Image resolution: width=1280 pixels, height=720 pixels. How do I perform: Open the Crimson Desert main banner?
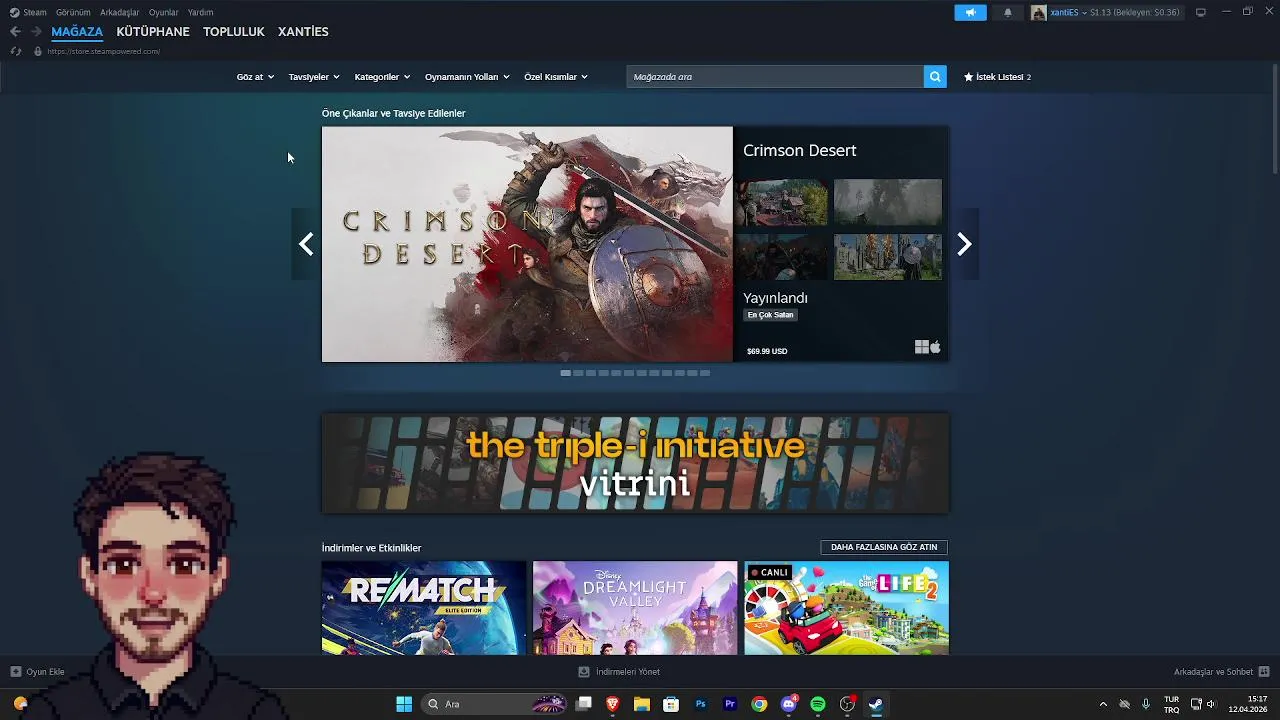(527, 244)
